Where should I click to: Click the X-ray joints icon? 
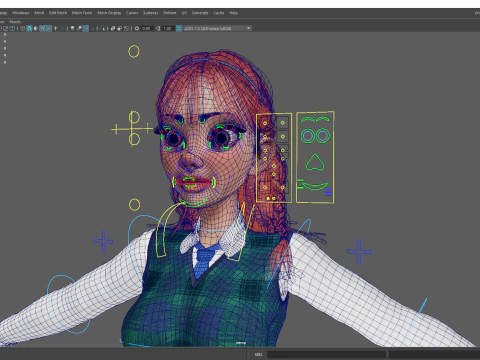tap(126, 28)
